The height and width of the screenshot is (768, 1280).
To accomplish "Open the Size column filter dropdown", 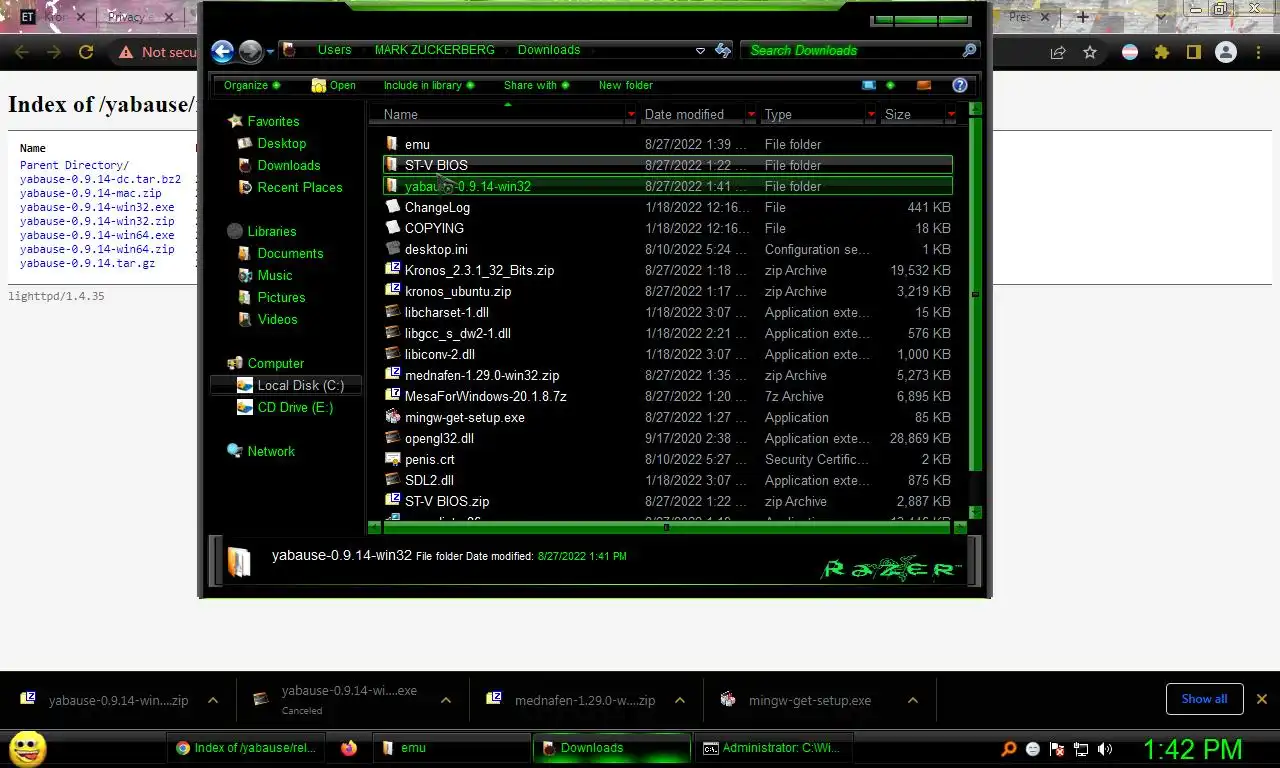I will (x=951, y=115).
